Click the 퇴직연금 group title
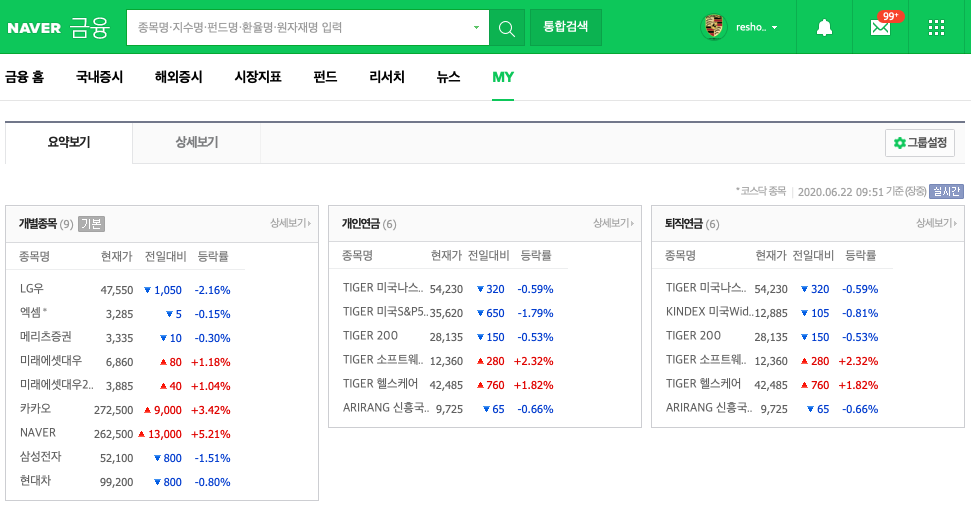971x510 pixels. 684,223
